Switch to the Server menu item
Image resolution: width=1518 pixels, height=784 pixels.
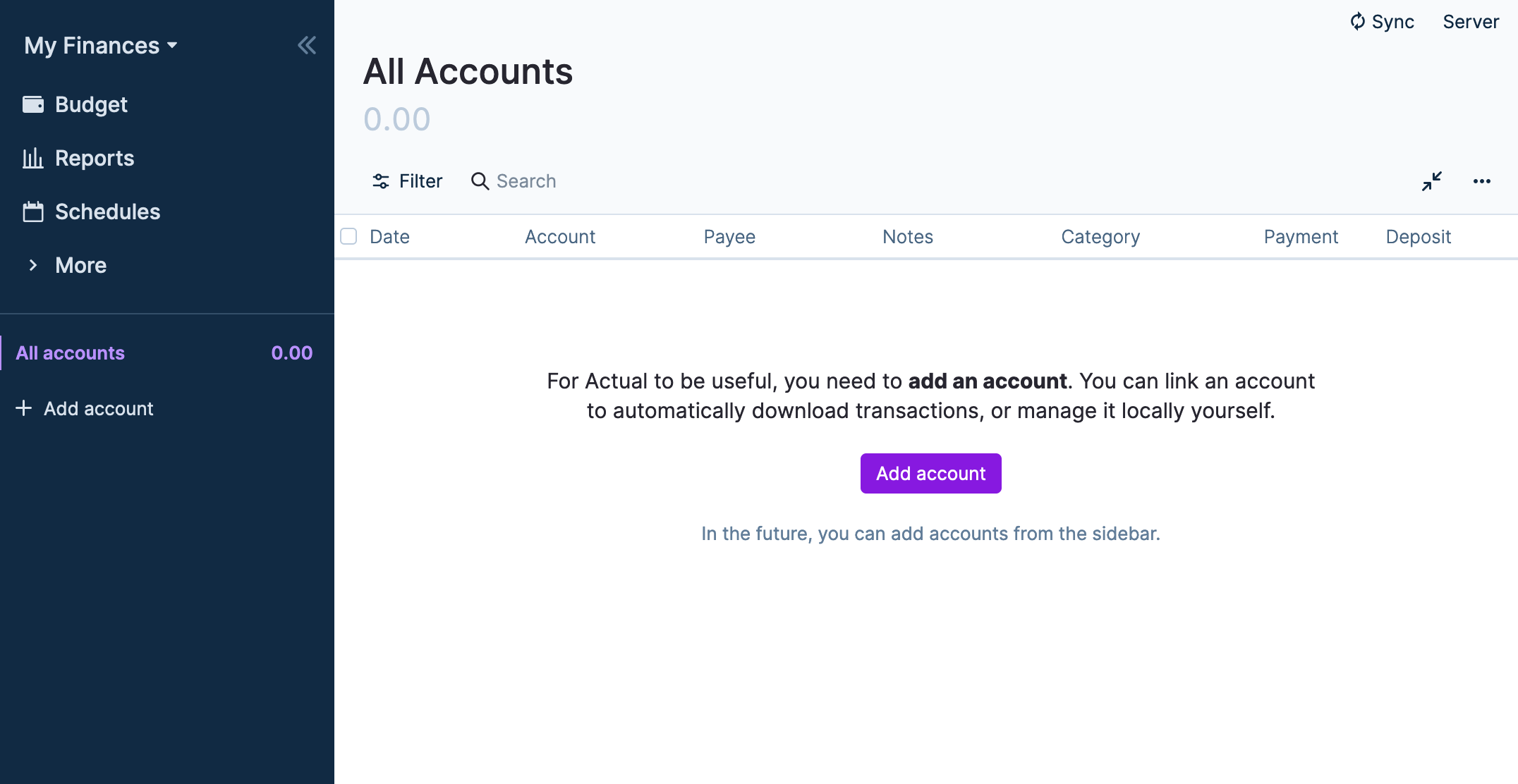(x=1470, y=21)
